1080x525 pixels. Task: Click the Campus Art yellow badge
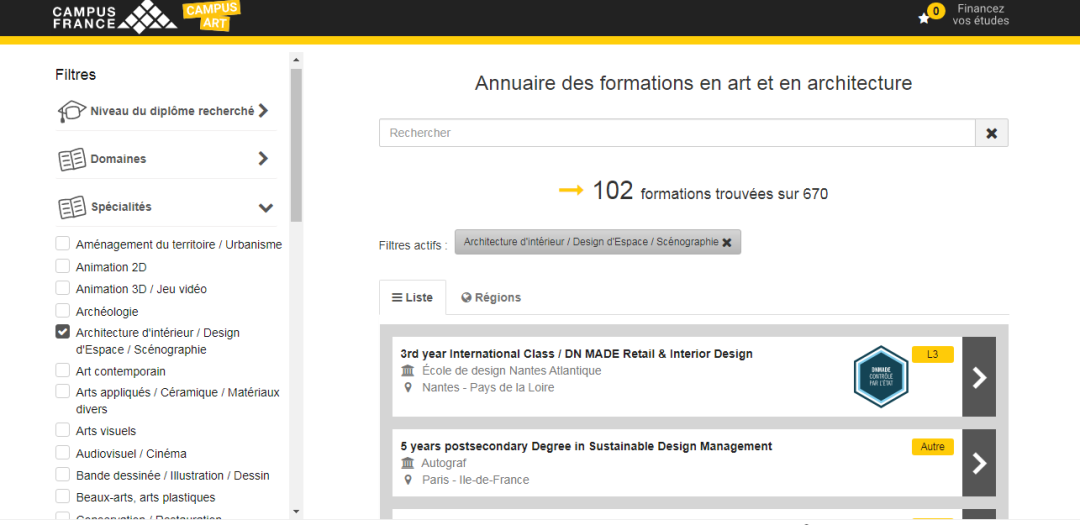[211, 16]
